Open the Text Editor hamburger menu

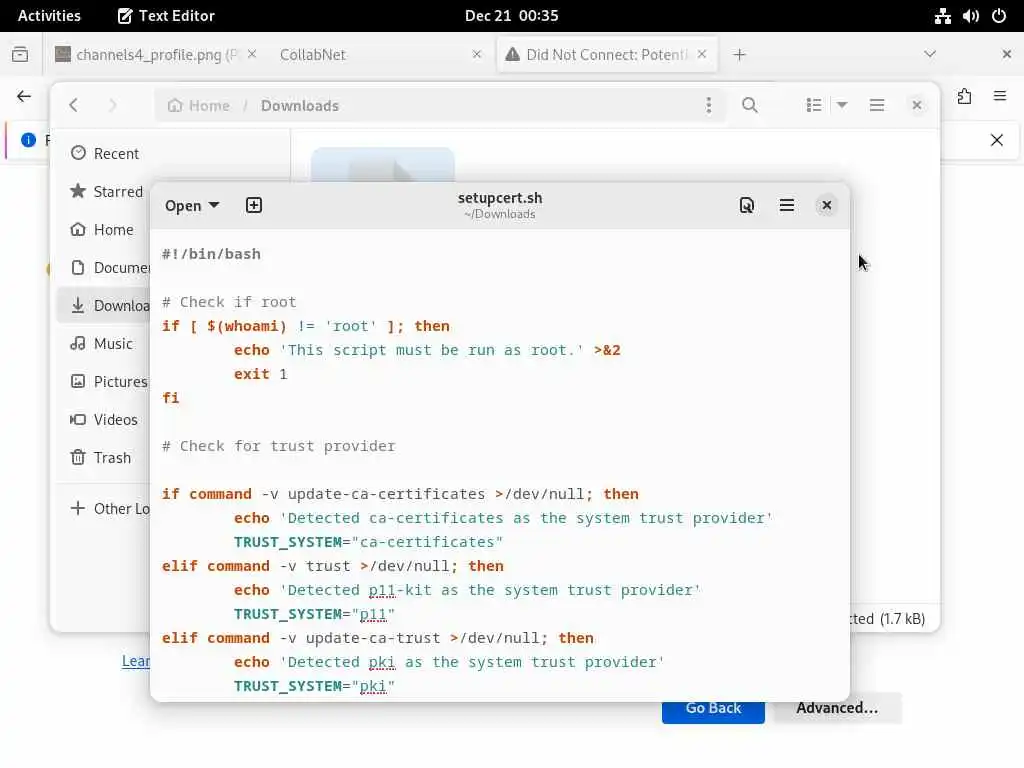(787, 206)
